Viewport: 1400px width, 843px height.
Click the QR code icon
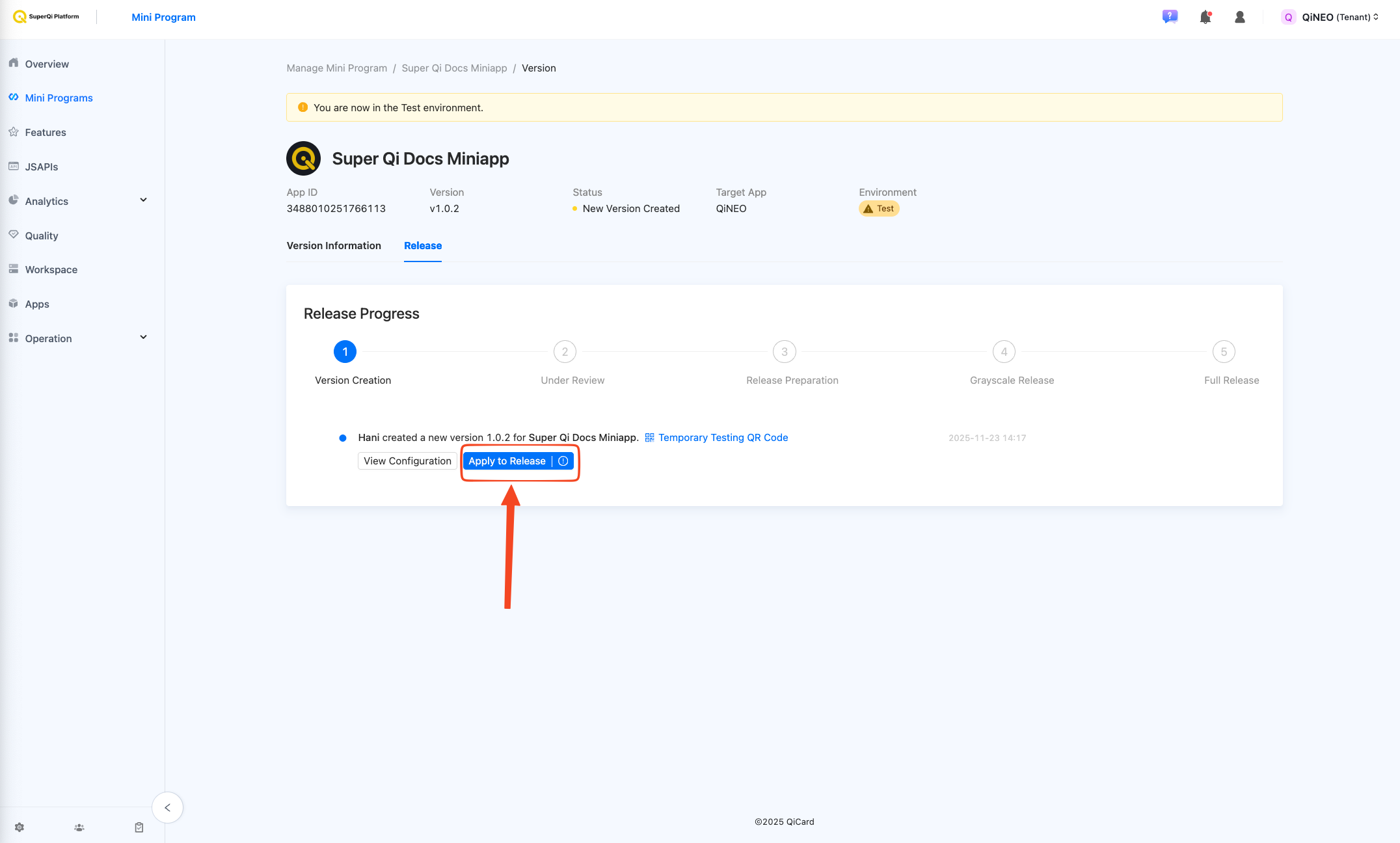[649, 438]
